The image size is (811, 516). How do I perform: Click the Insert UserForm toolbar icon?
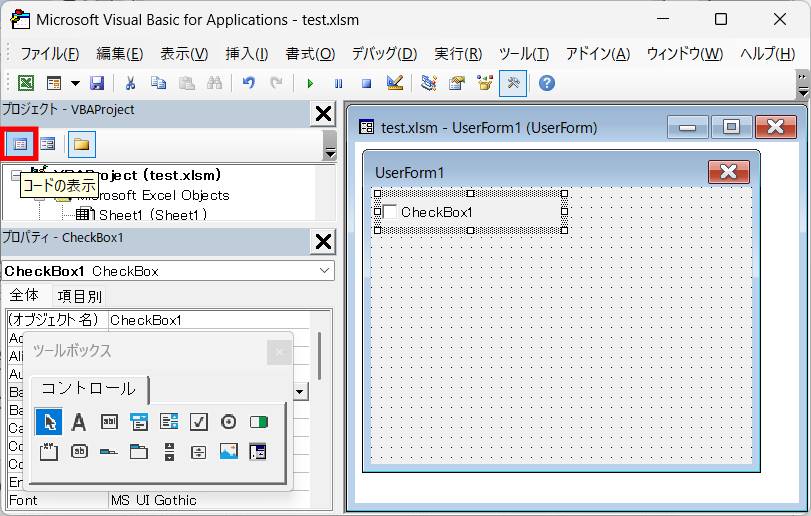54,83
